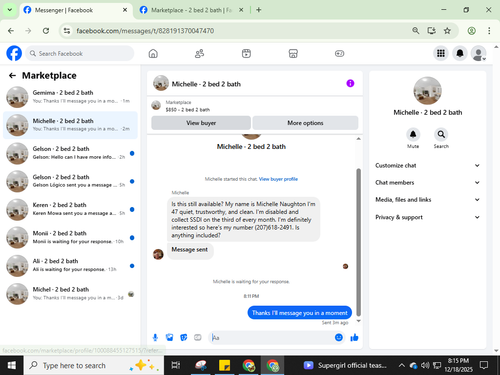Open the Sticky Notes taskbar icon

click(x=224, y=365)
